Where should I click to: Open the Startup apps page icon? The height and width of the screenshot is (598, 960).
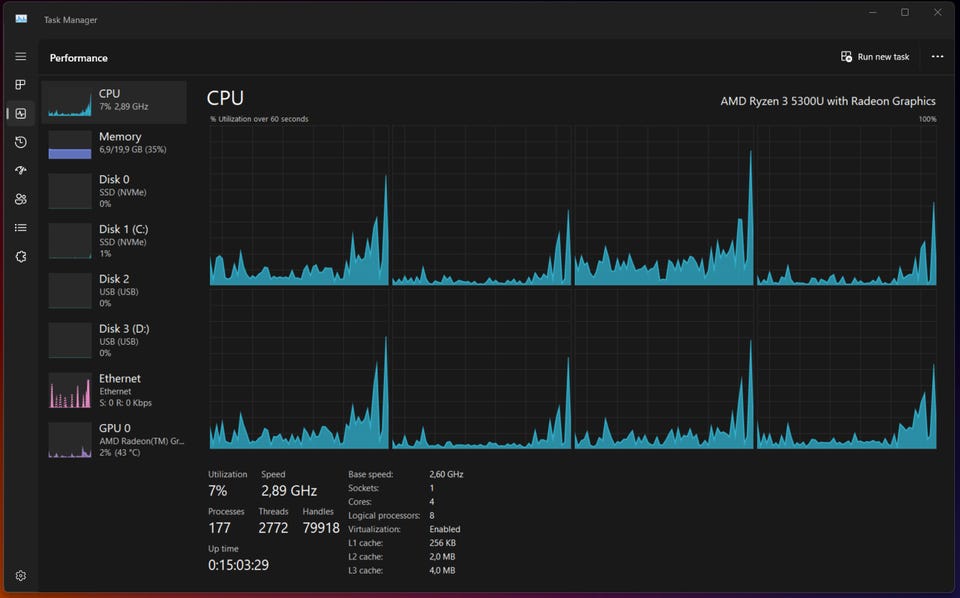pos(21,170)
